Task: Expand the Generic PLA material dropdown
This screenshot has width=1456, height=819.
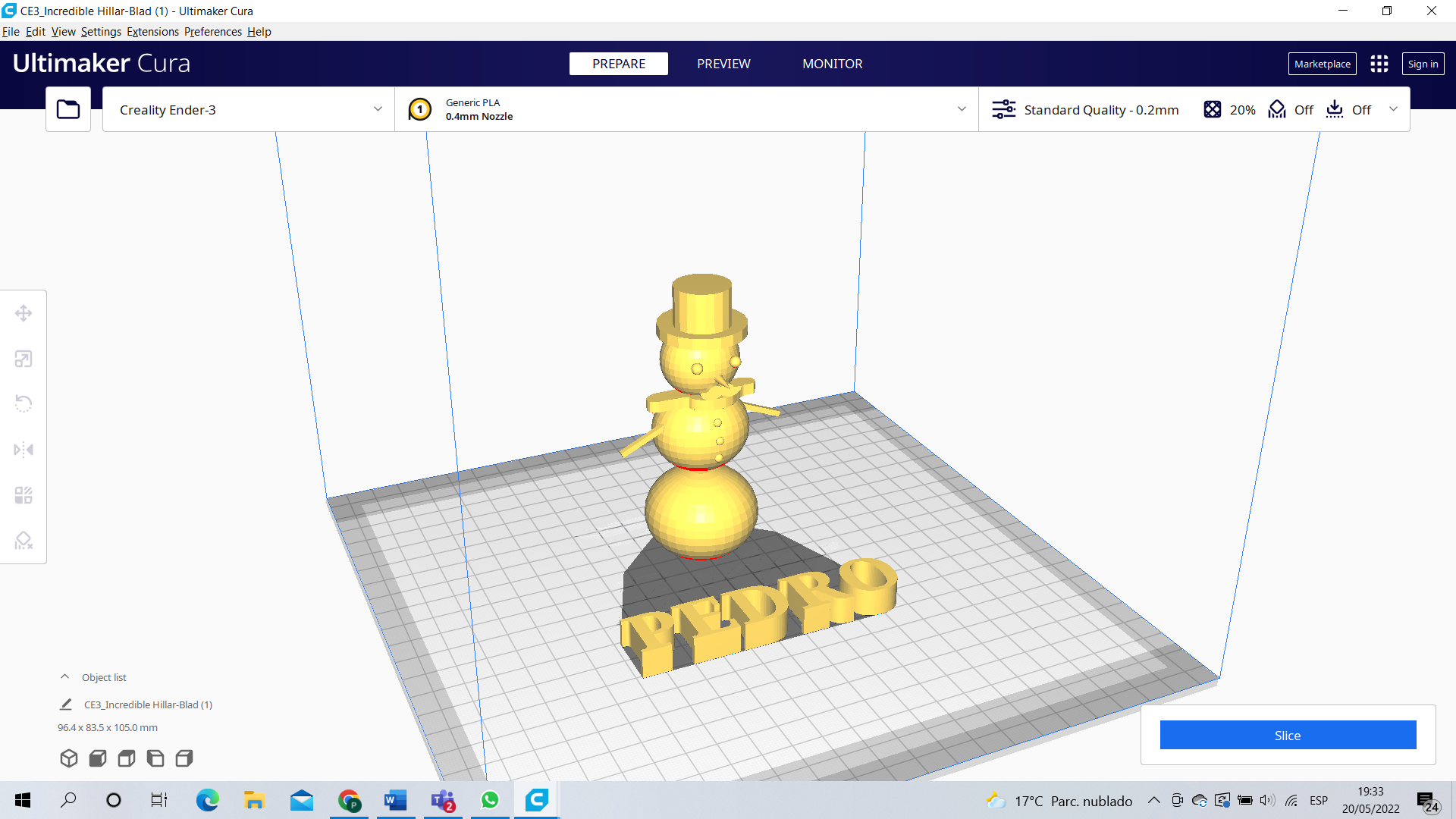Action: click(686, 110)
